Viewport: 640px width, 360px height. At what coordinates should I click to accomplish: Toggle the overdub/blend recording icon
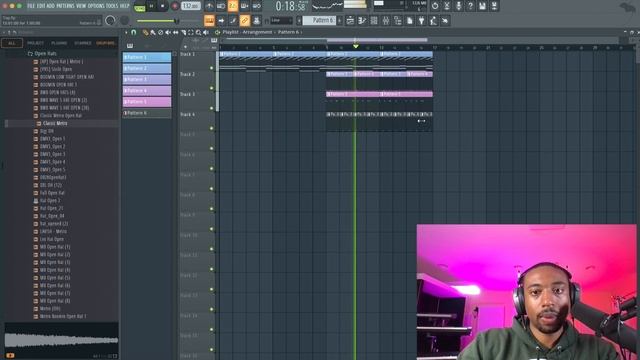pos(244,6)
